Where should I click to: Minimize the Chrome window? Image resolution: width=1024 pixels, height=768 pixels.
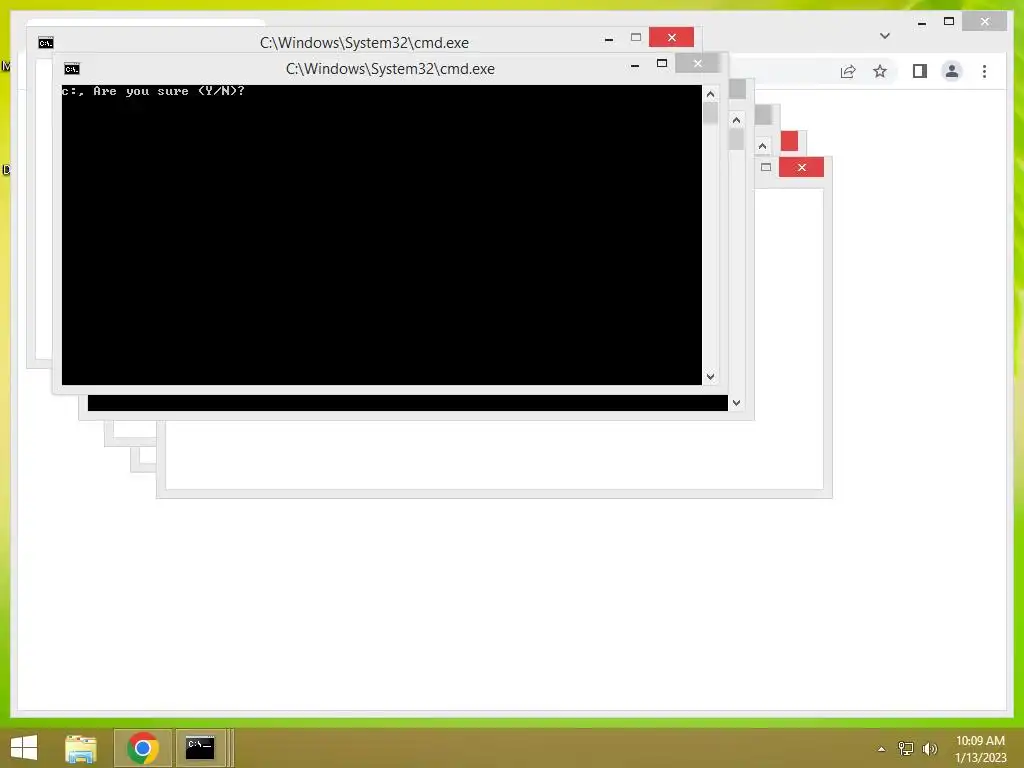(921, 22)
